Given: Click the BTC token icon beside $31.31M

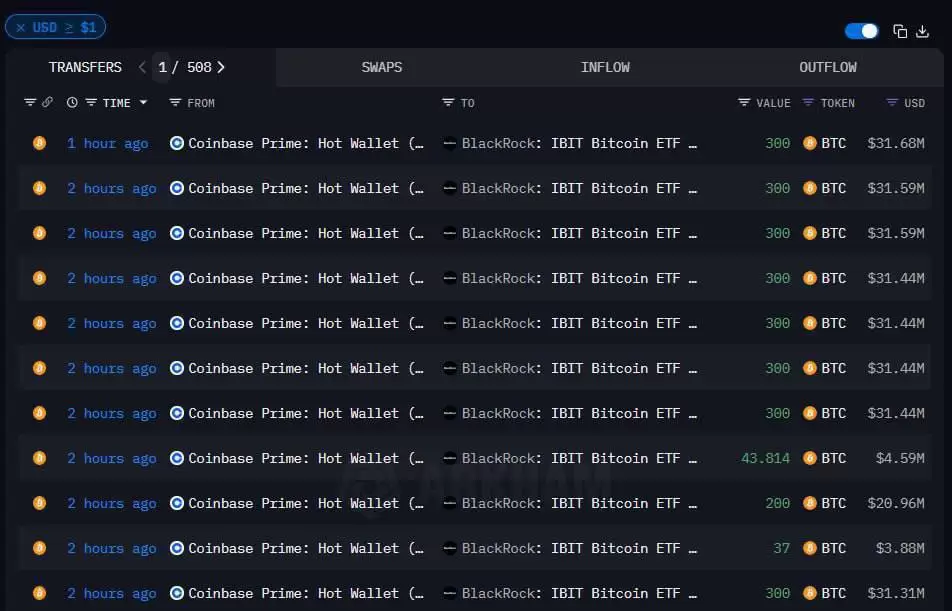Looking at the screenshot, I should click(x=809, y=593).
